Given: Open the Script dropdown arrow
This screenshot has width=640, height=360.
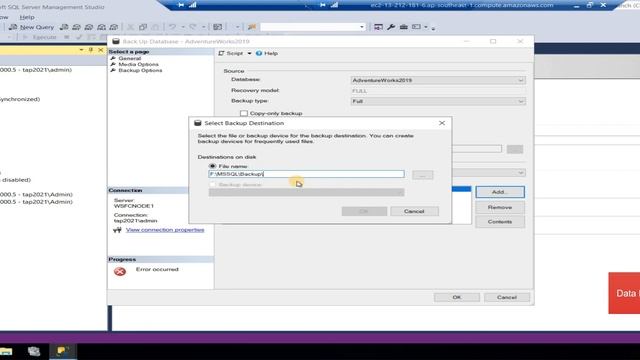Looking at the screenshot, I should click(249, 53).
